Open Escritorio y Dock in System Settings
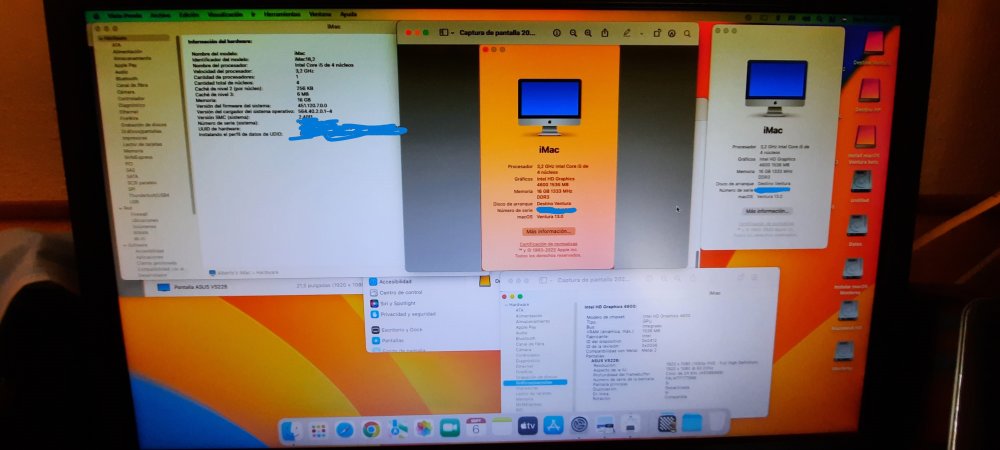The width and height of the screenshot is (1000, 450). (x=397, y=330)
